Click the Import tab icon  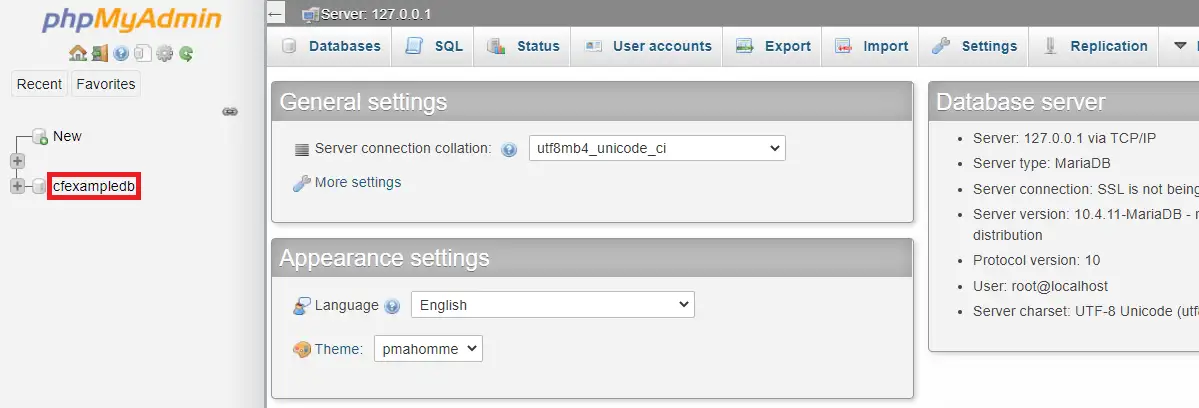coord(843,46)
